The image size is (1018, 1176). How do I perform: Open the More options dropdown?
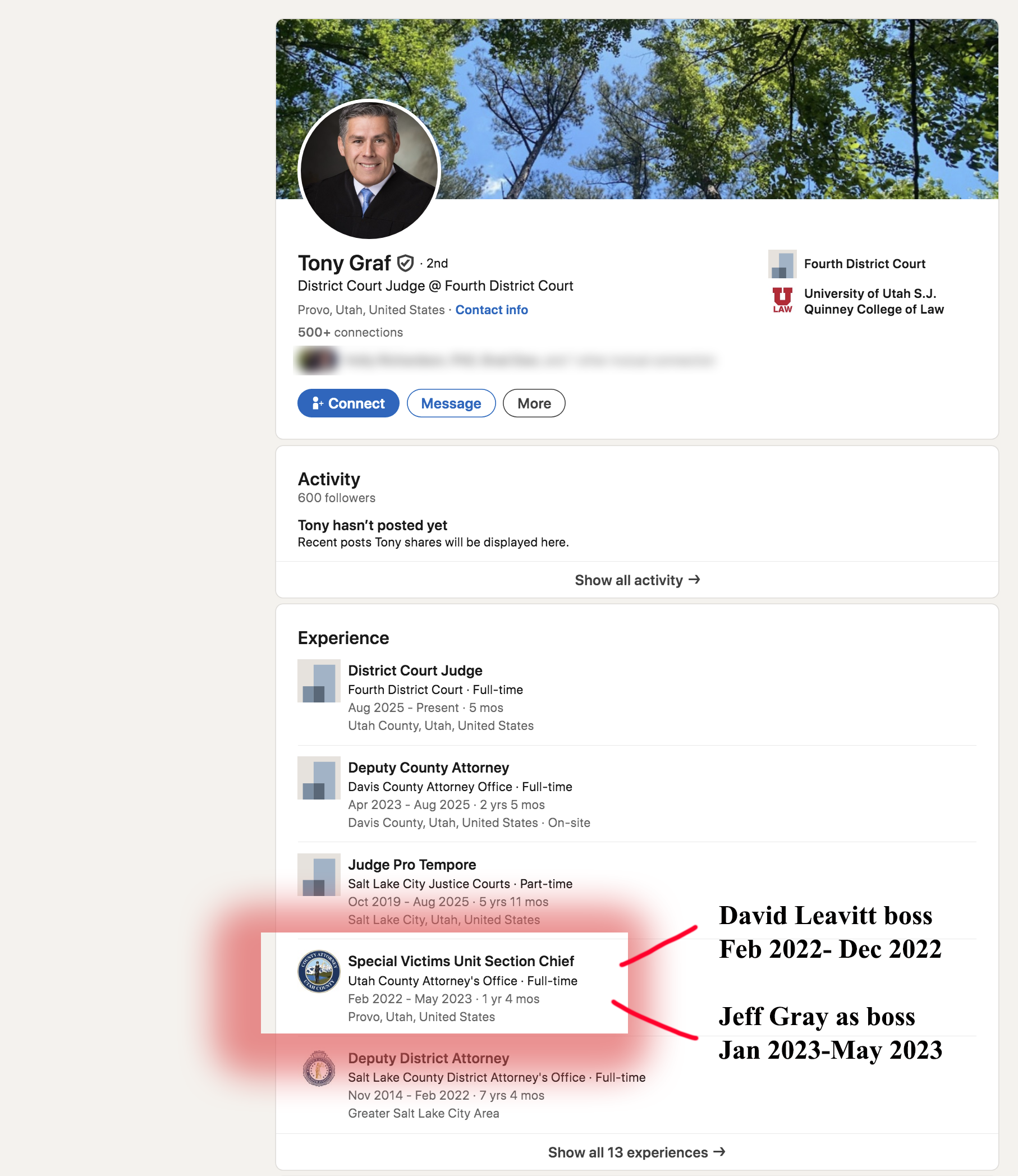[534, 403]
